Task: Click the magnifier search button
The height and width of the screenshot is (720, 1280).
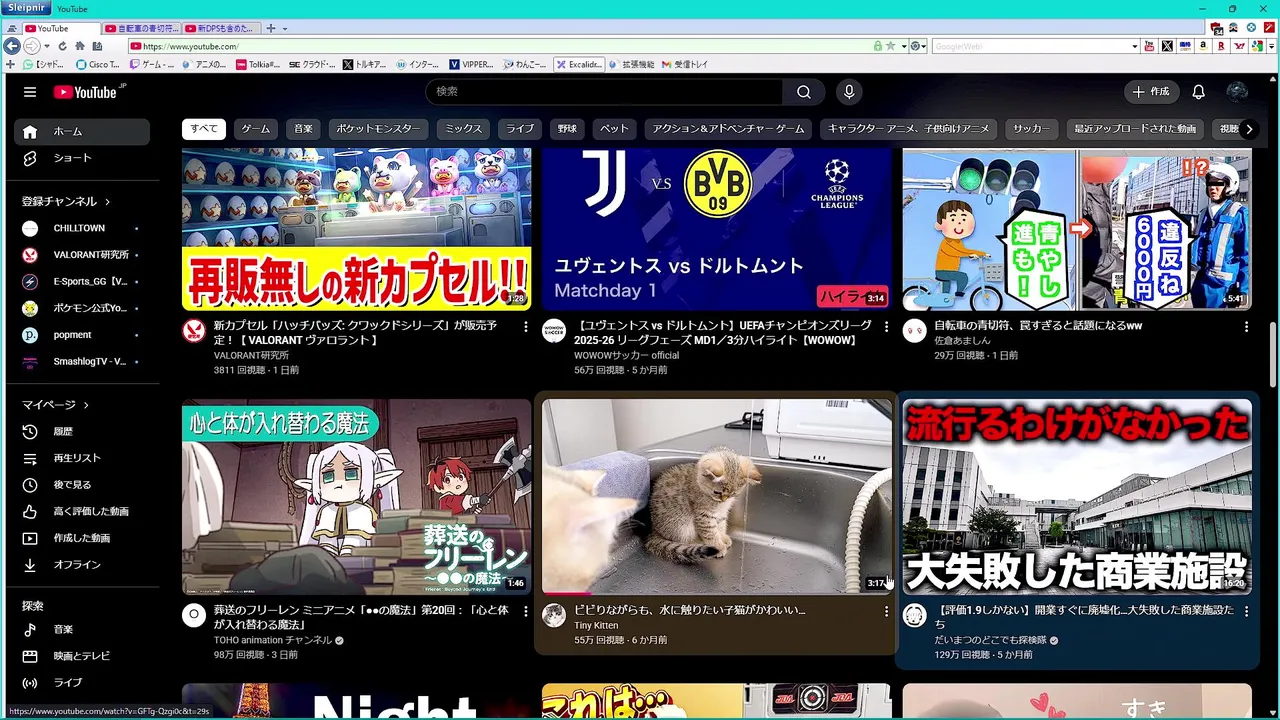Action: (x=804, y=92)
